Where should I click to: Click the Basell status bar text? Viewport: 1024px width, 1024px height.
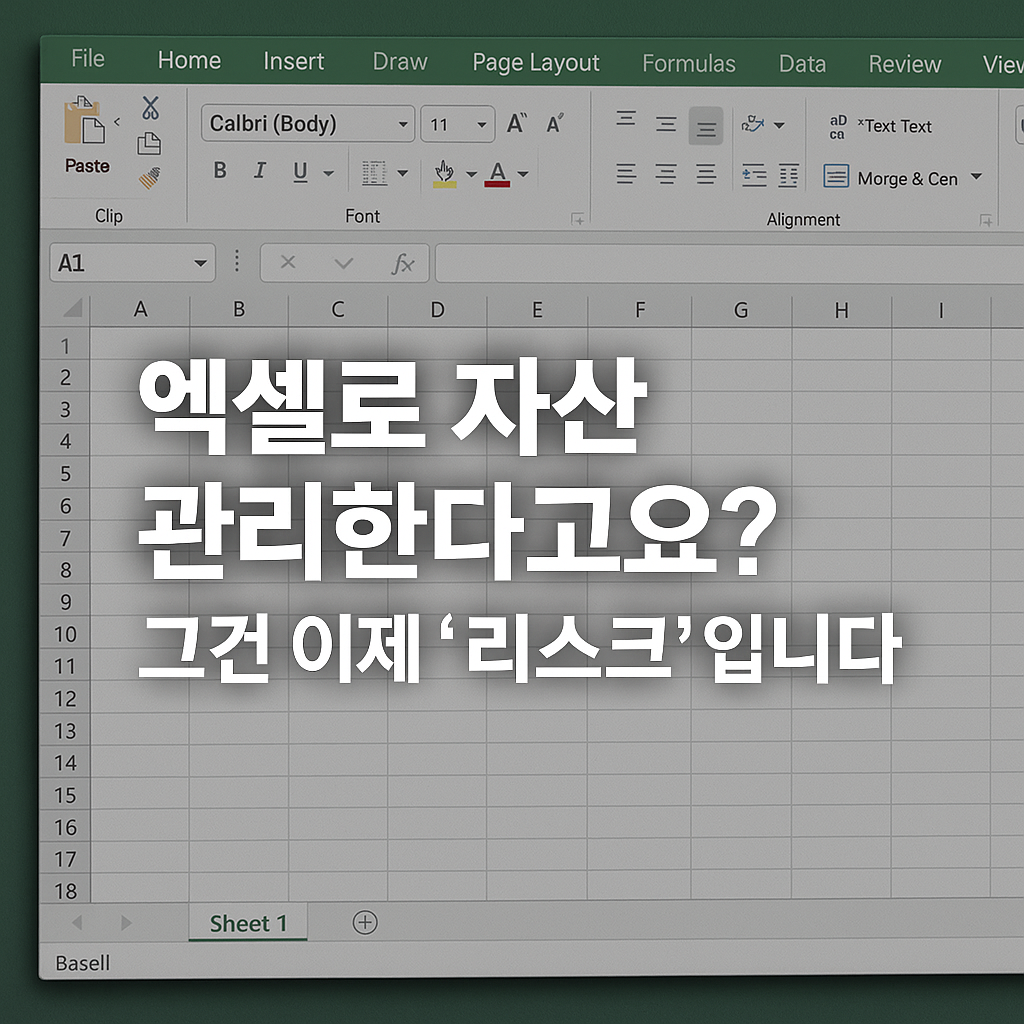(82, 963)
